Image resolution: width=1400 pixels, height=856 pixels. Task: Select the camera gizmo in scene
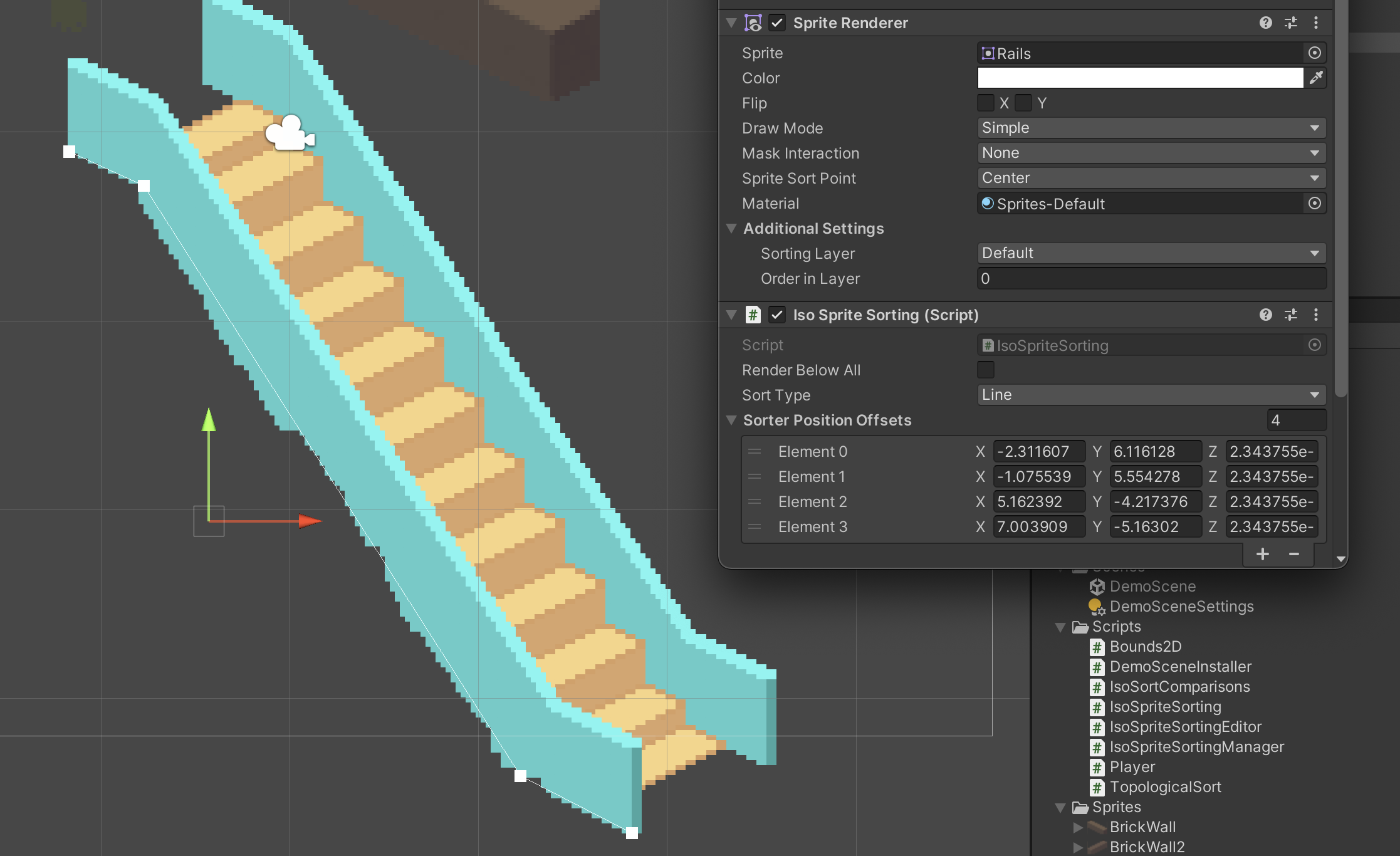click(x=290, y=133)
